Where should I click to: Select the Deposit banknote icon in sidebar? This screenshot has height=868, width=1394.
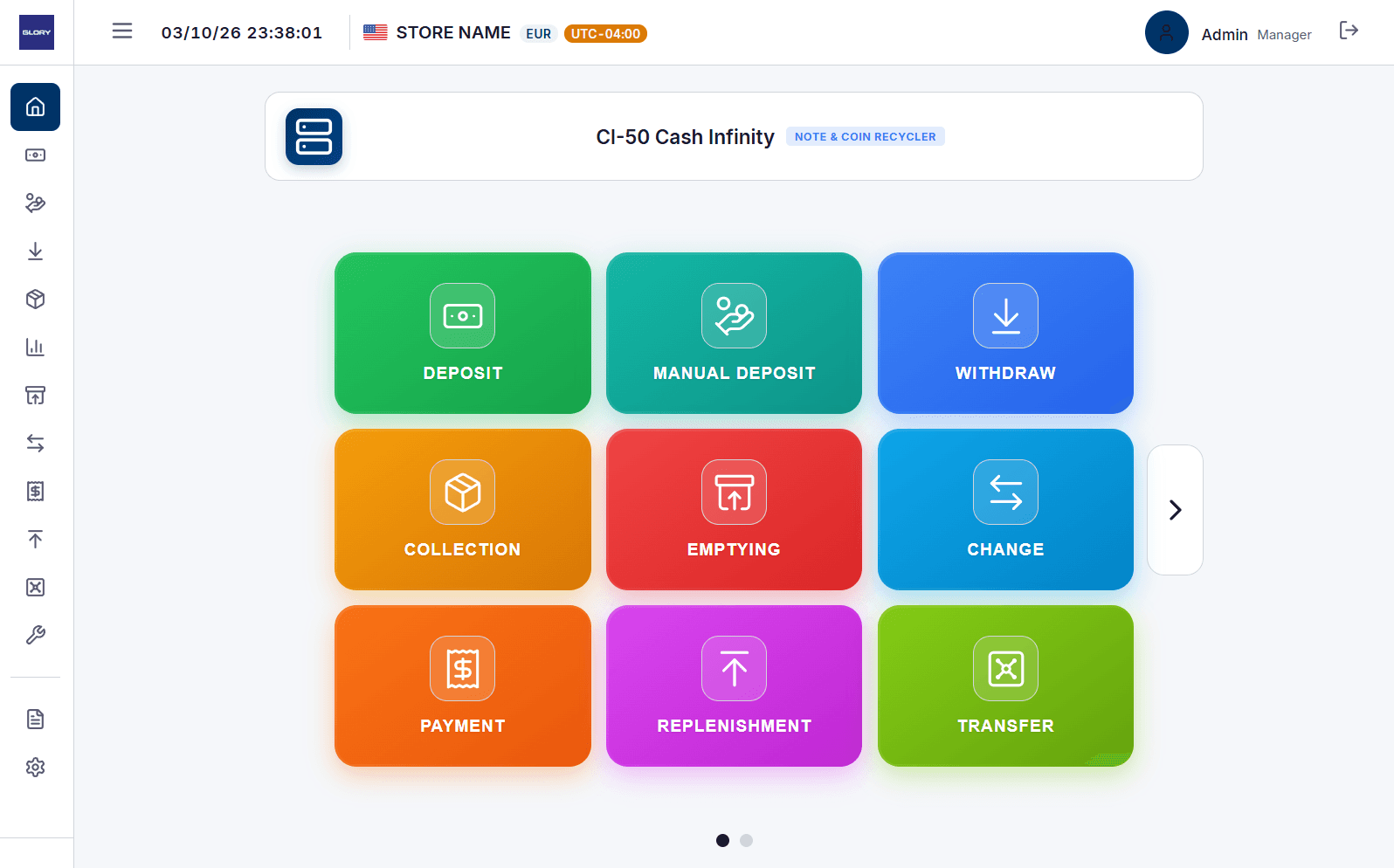coord(35,155)
